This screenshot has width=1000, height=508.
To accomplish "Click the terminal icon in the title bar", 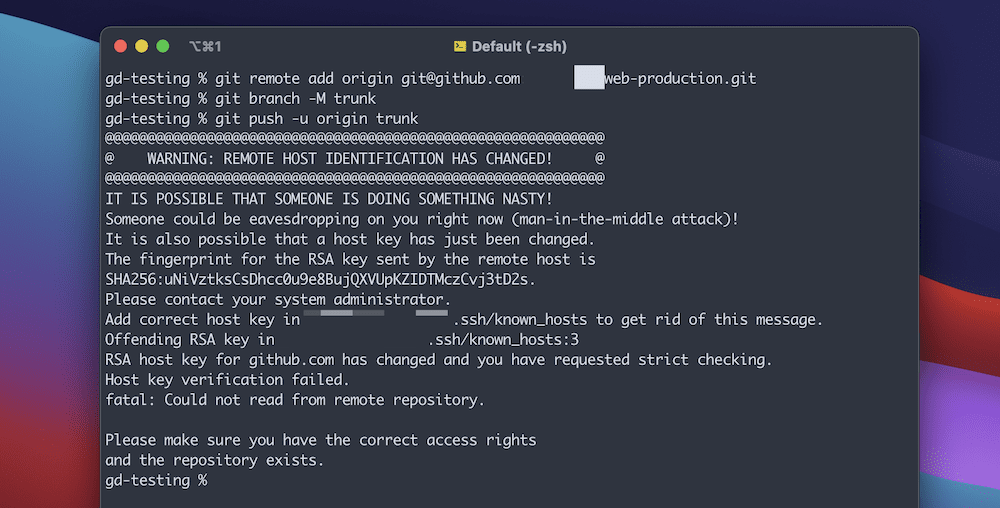I will (460, 46).
